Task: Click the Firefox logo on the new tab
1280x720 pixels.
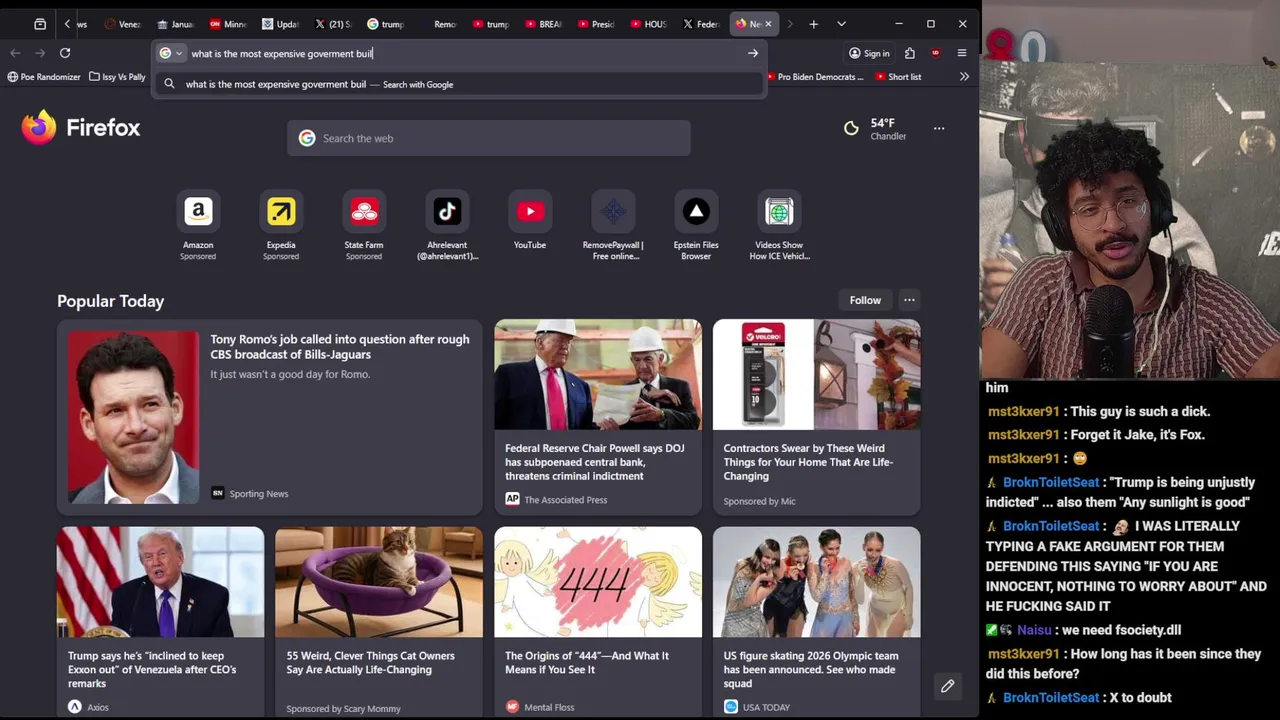Action: pos(81,128)
